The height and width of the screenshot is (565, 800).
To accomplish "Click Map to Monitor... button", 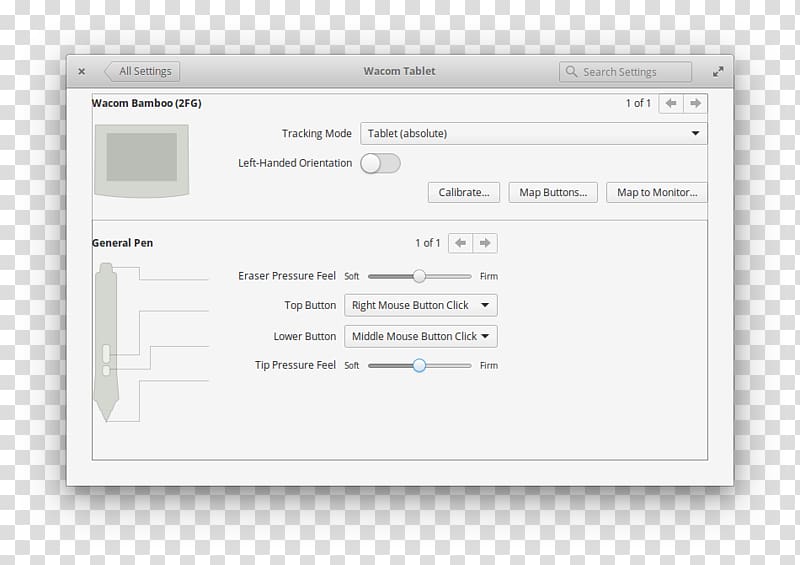I will [657, 192].
